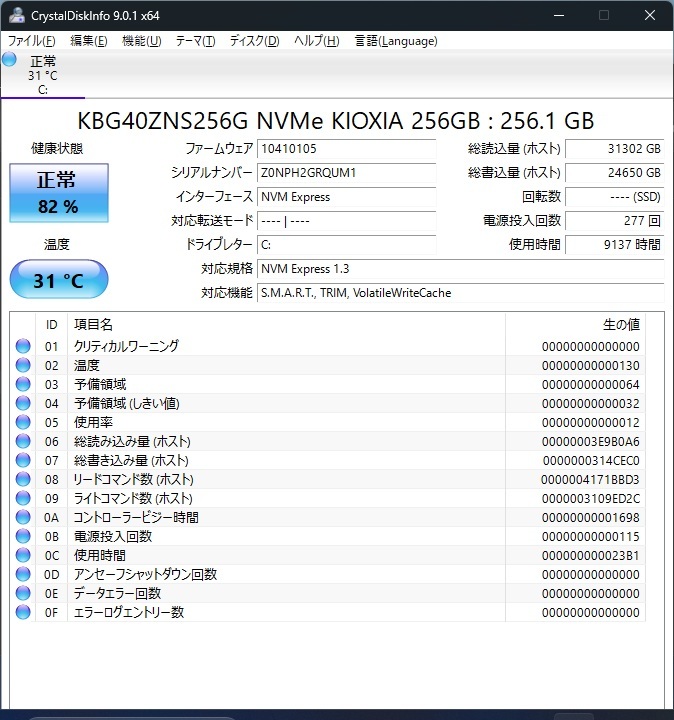
Task: Open the 言語(Language) menu
Action: tap(396, 41)
